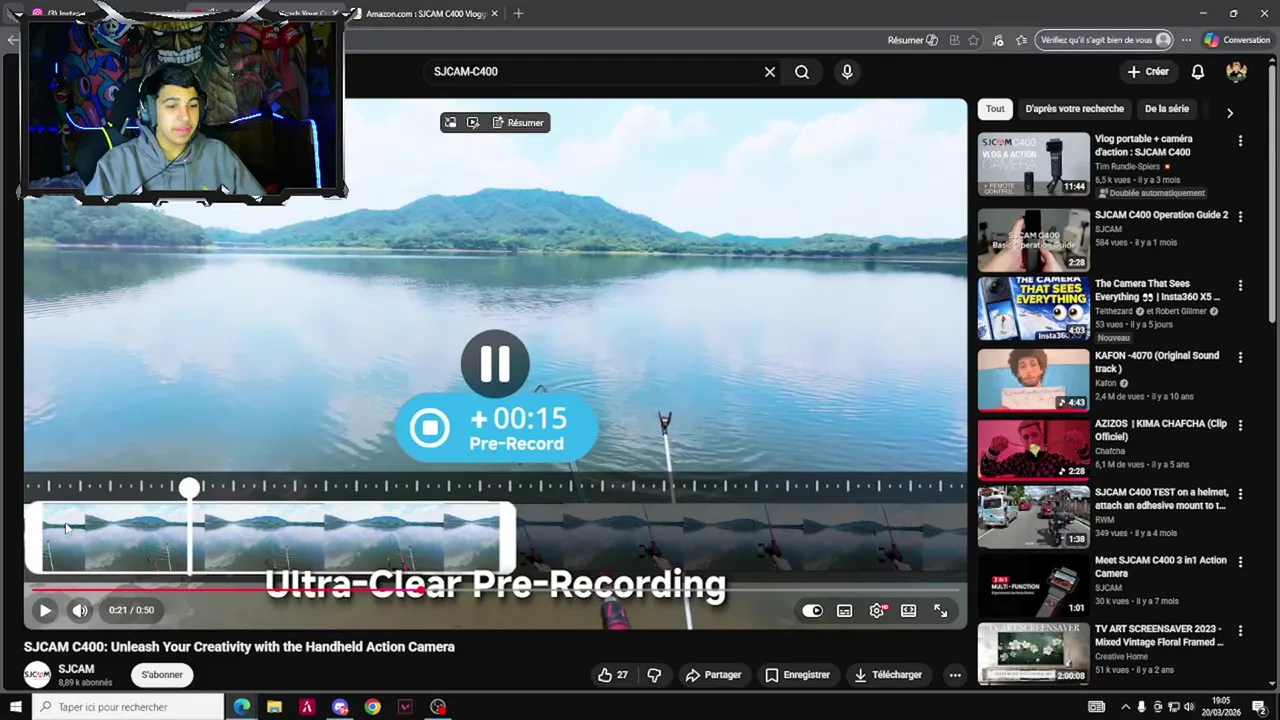Dislike the video with thumbs down
The width and height of the screenshot is (1280, 720).
tap(654, 675)
